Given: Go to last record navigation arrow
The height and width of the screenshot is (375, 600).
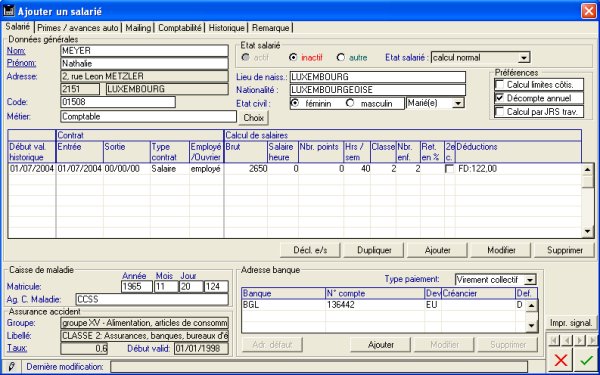Looking at the screenshot, I should (x=593, y=340).
